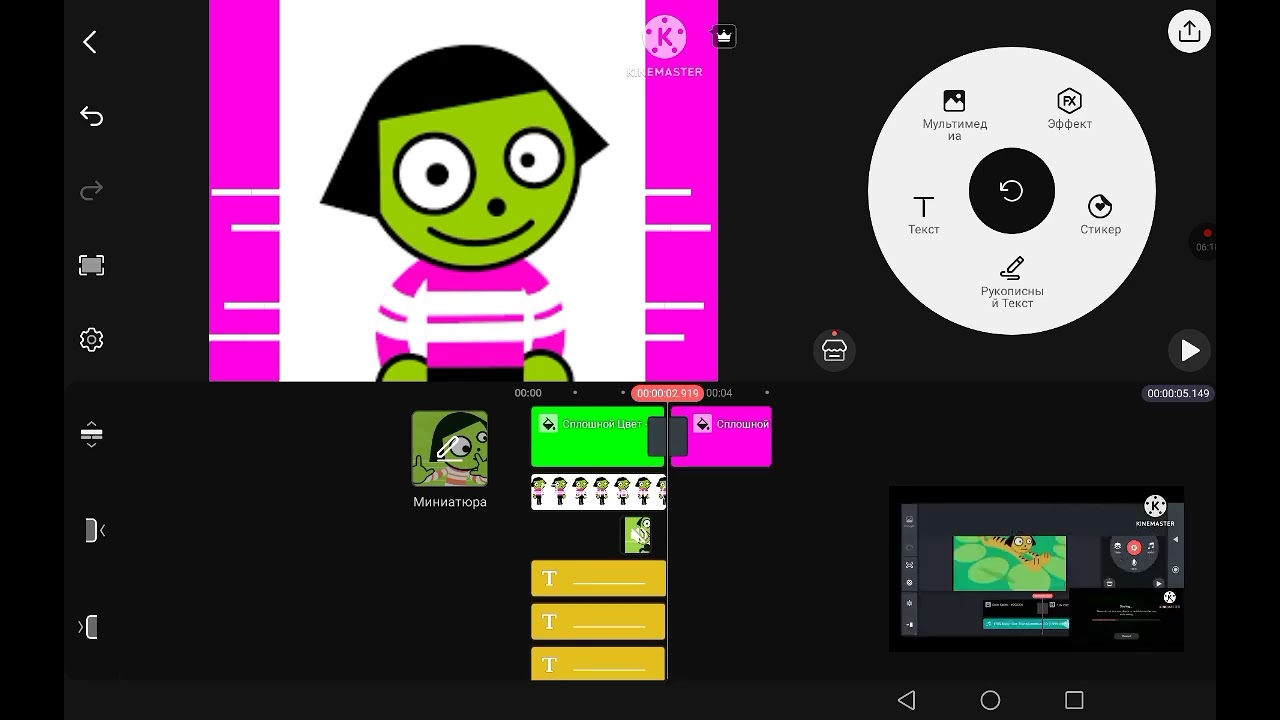Select the character sprite strip layer

point(598,492)
